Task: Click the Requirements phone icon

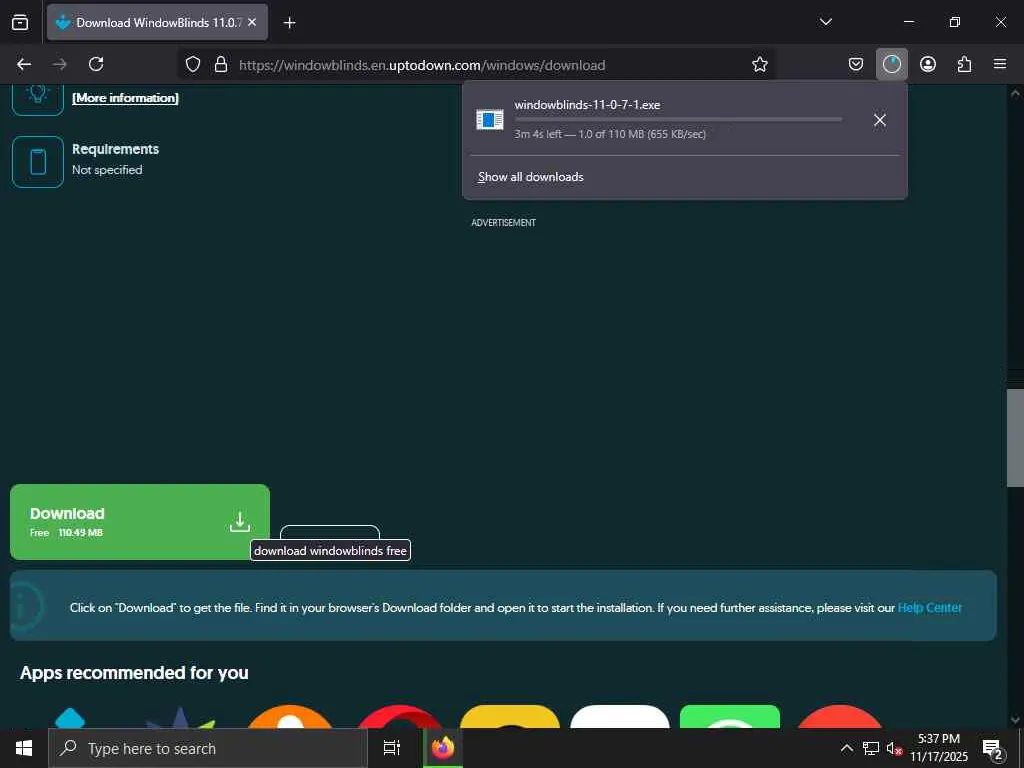Action: [x=38, y=161]
